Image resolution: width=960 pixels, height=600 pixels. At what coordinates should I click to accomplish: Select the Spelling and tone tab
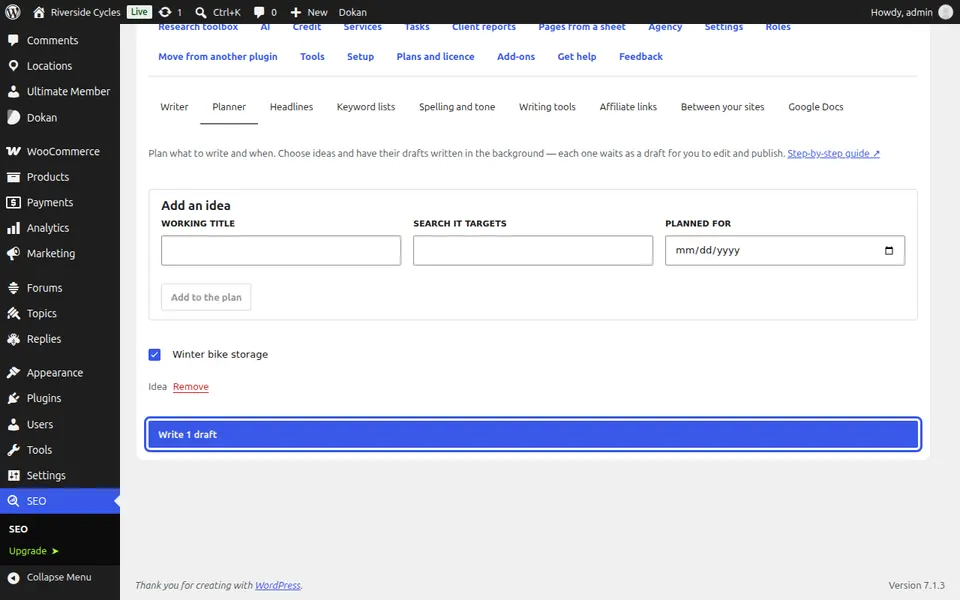[x=457, y=107]
